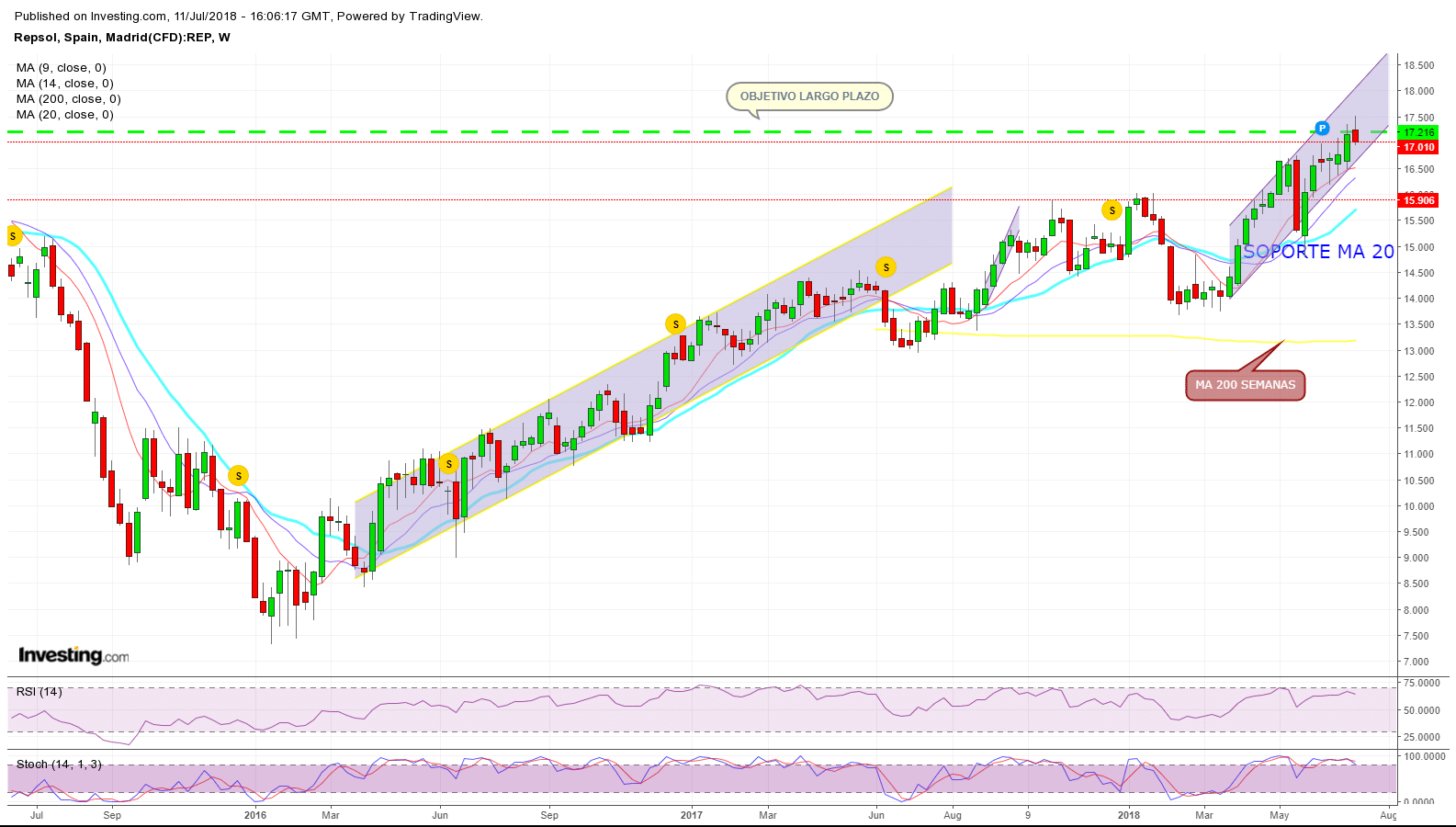Screen dimensions: 1456x827
Task: Select the S marker above June 2017 candles
Action: pos(886,267)
